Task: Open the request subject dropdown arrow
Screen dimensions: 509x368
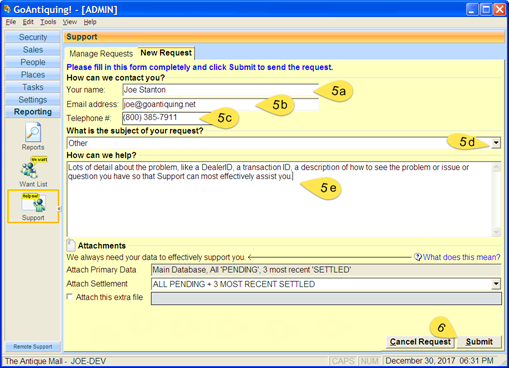Action: [496, 143]
